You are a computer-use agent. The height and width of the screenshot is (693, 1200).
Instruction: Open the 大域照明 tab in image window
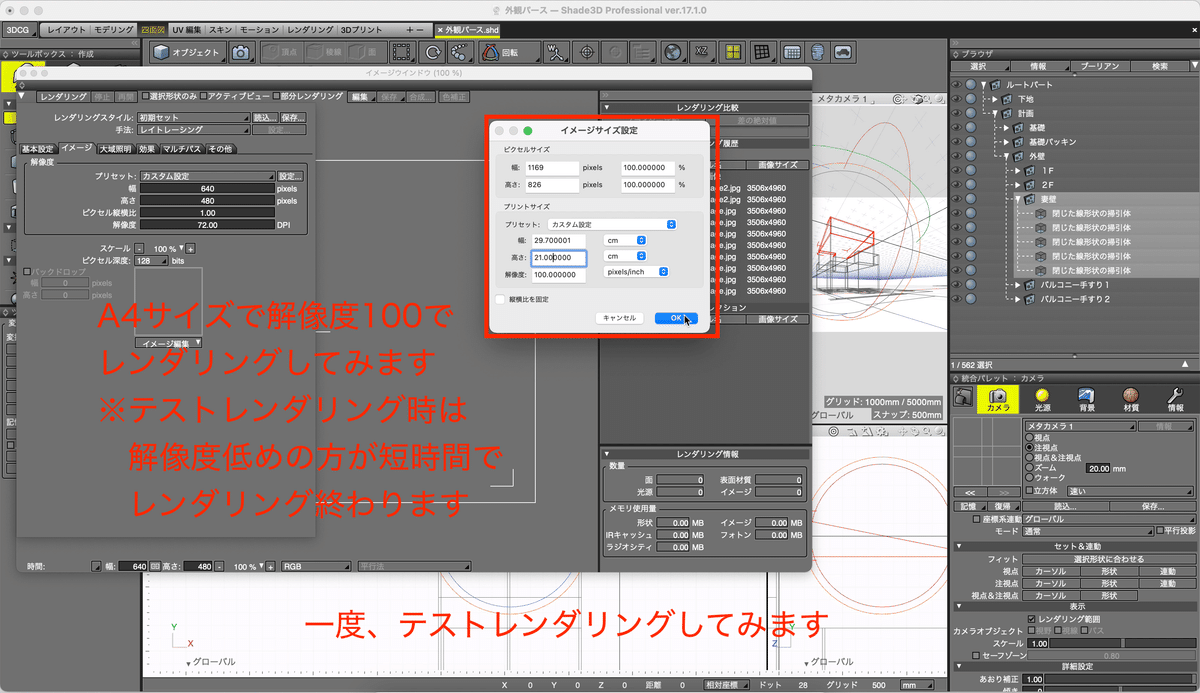coord(115,149)
